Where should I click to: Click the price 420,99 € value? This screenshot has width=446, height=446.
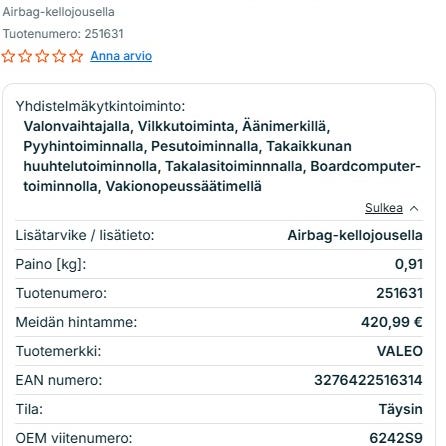[x=392, y=322]
